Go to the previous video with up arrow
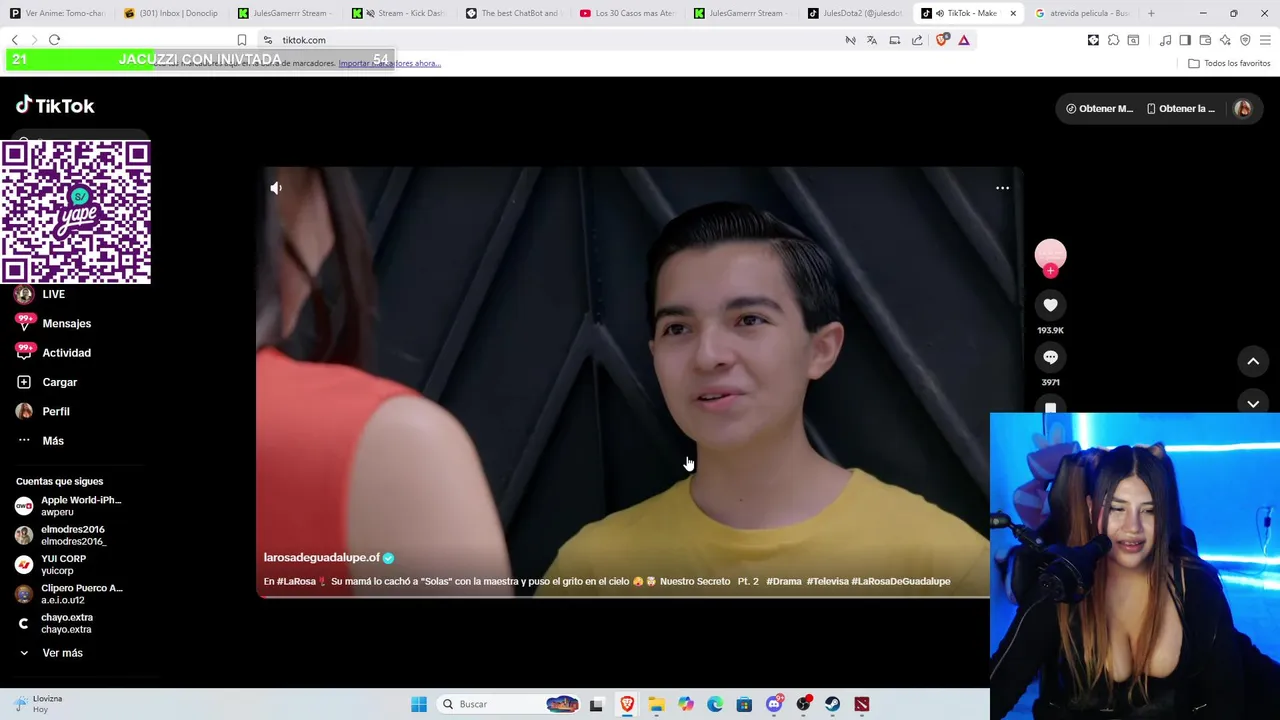The height and width of the screenshot is (720, 1280). pyautogui.click(x=1253, y=361)
